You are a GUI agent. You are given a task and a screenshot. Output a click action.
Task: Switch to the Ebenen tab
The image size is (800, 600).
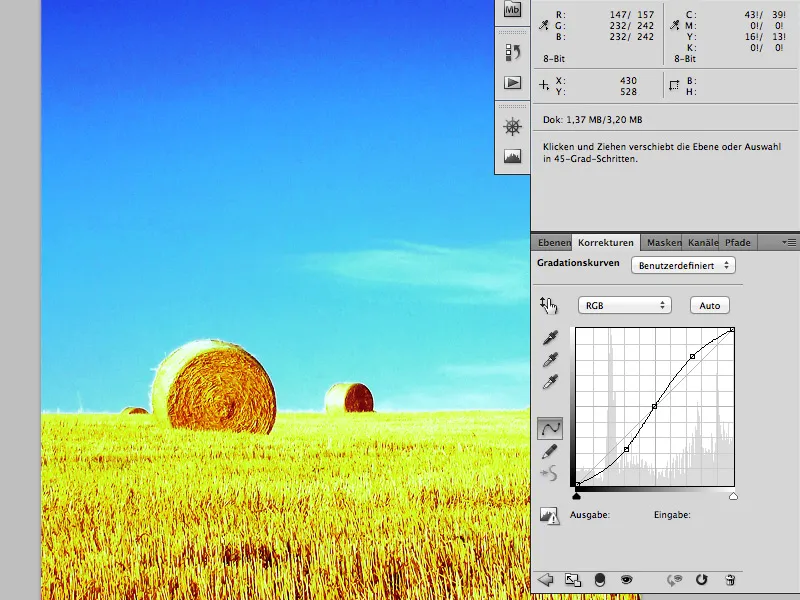point(554,242)
